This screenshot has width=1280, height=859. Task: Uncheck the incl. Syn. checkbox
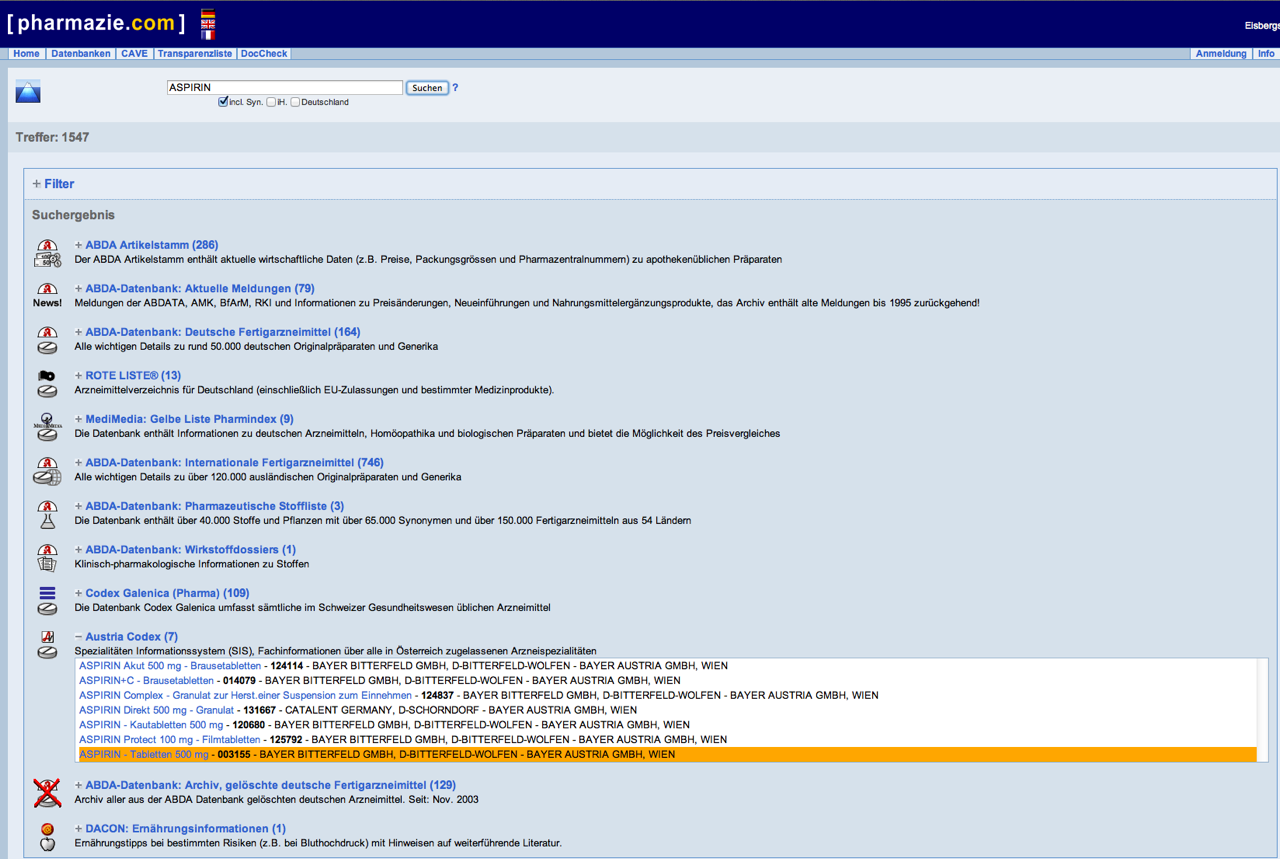(223, 102)
